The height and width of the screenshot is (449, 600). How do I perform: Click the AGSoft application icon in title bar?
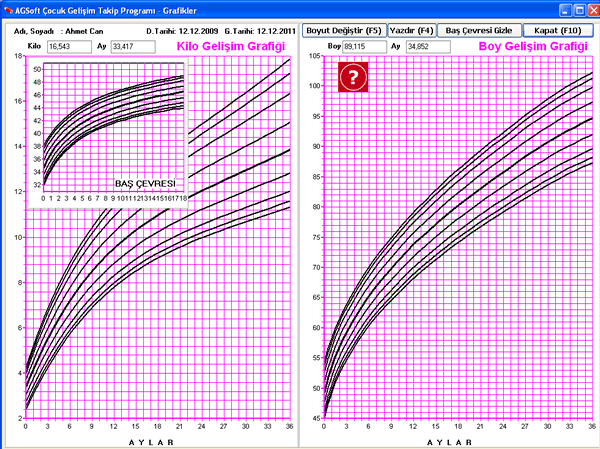point(8,9)
